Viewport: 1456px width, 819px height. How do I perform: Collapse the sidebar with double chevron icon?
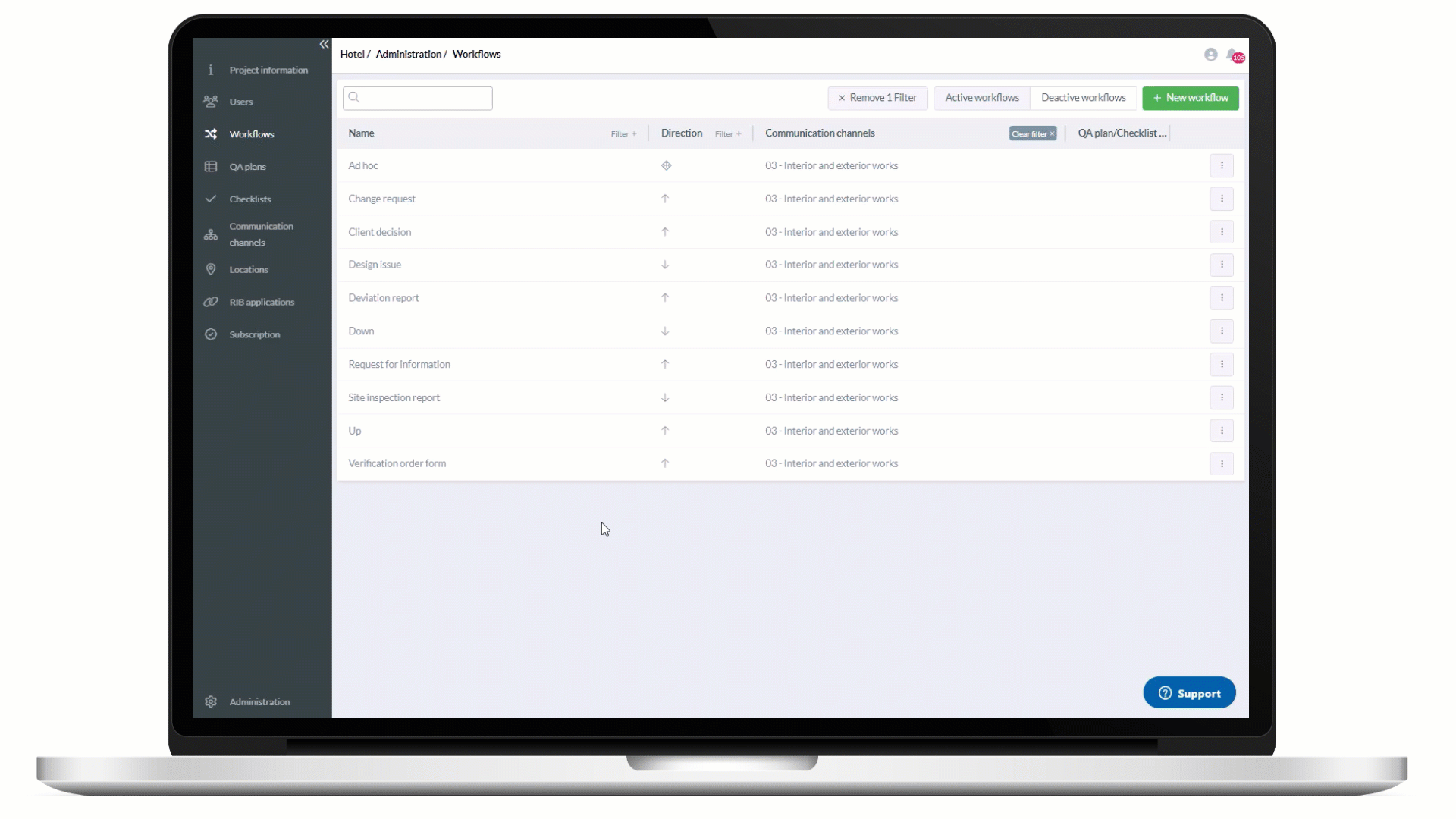click(324, 45)
